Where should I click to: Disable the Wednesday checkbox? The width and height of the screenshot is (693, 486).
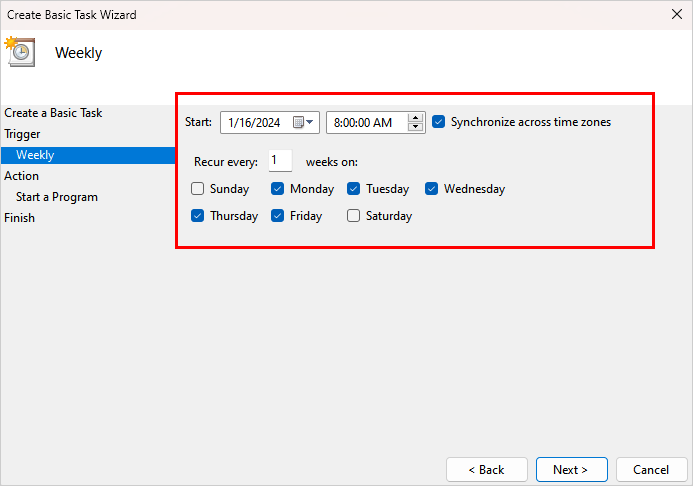(432, 189)
